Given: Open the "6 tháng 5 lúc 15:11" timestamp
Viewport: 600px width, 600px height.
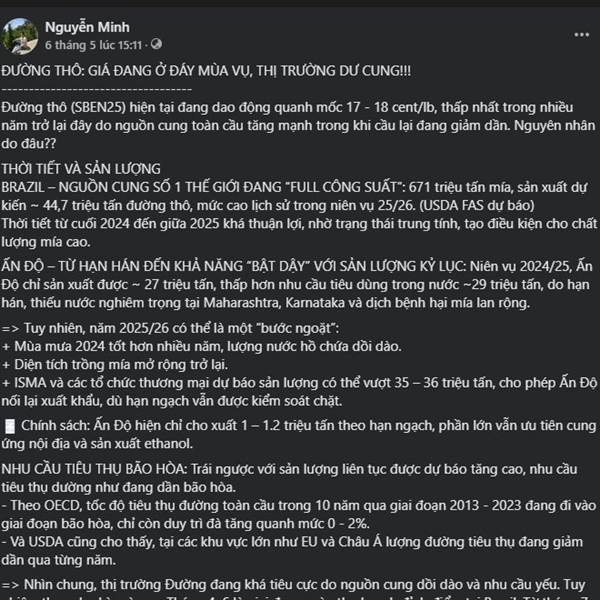Looking at the screenshot, I should coord(93,45).
